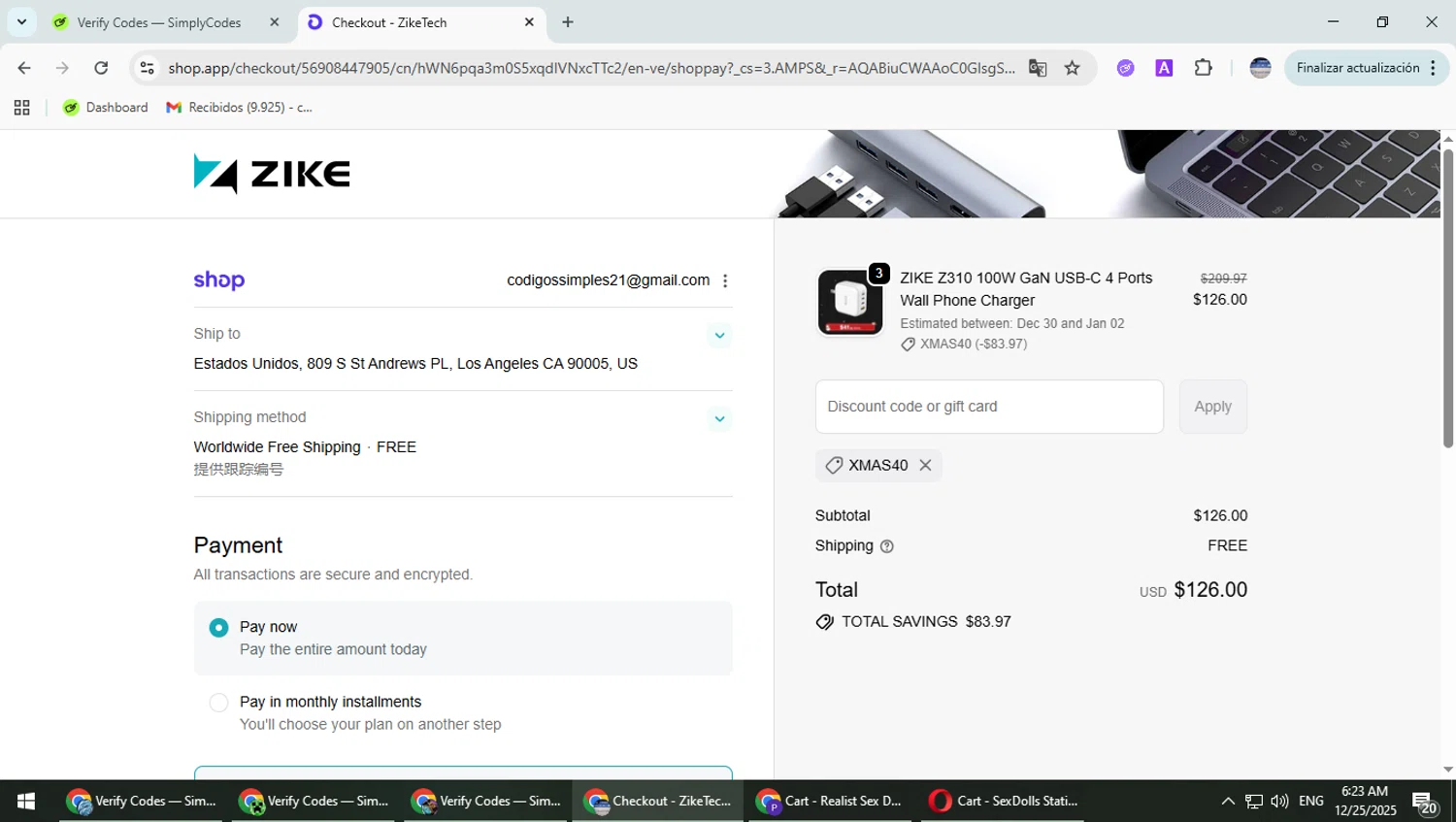Open the browser profile avatar
Screen dimensions: 1456x822
click(1260, 68)
